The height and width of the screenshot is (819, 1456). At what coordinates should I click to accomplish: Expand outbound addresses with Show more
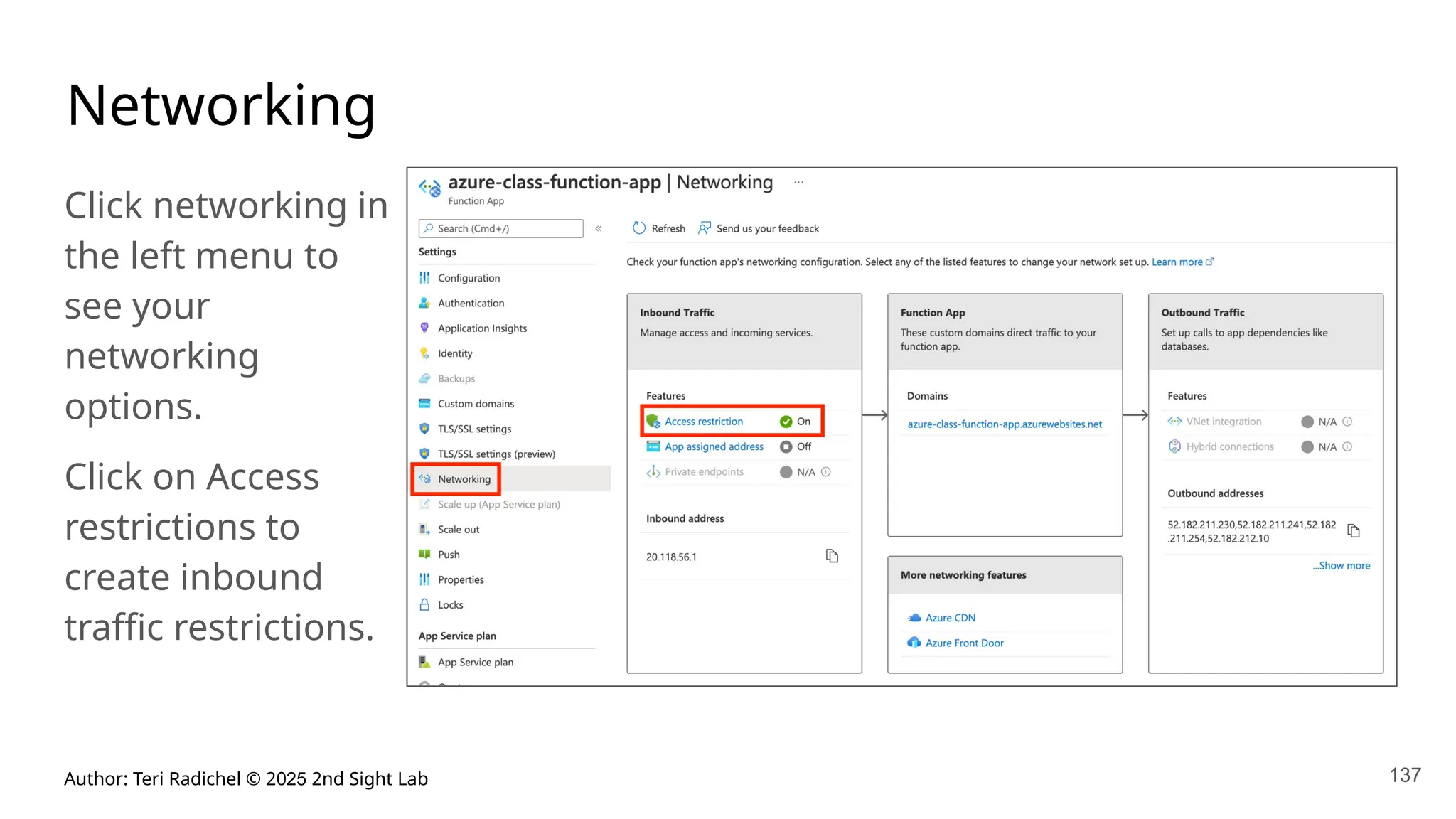[1342, 565]
